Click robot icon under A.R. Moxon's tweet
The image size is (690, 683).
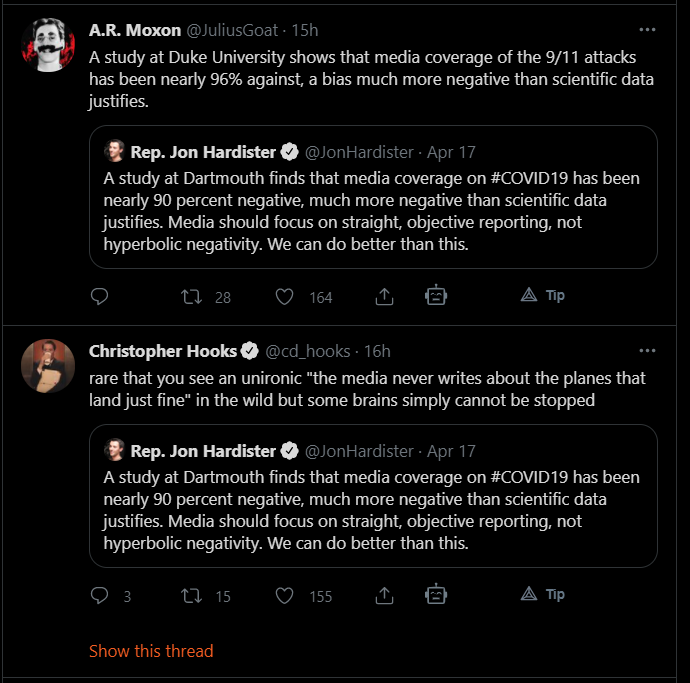pos(435,296)
